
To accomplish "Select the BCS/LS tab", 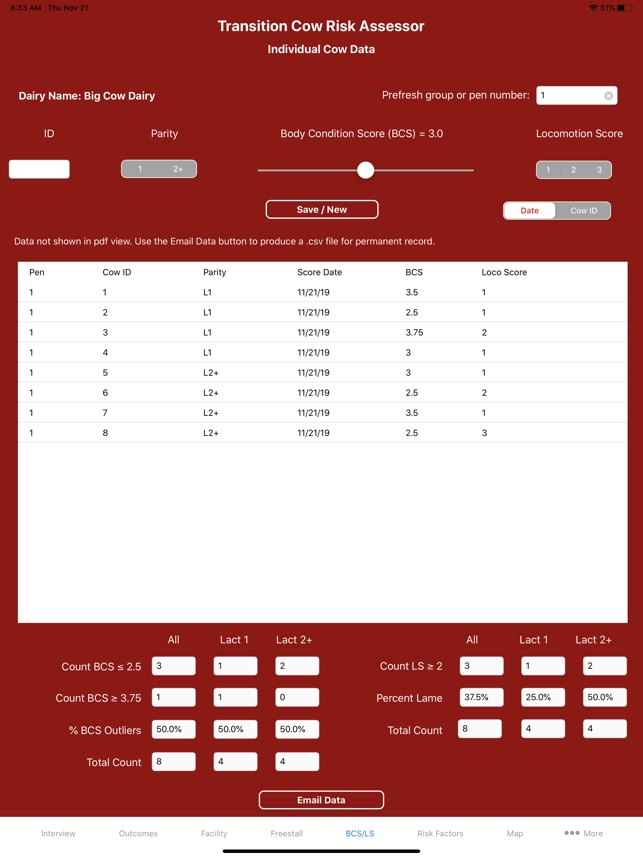I will coord(360,833).
